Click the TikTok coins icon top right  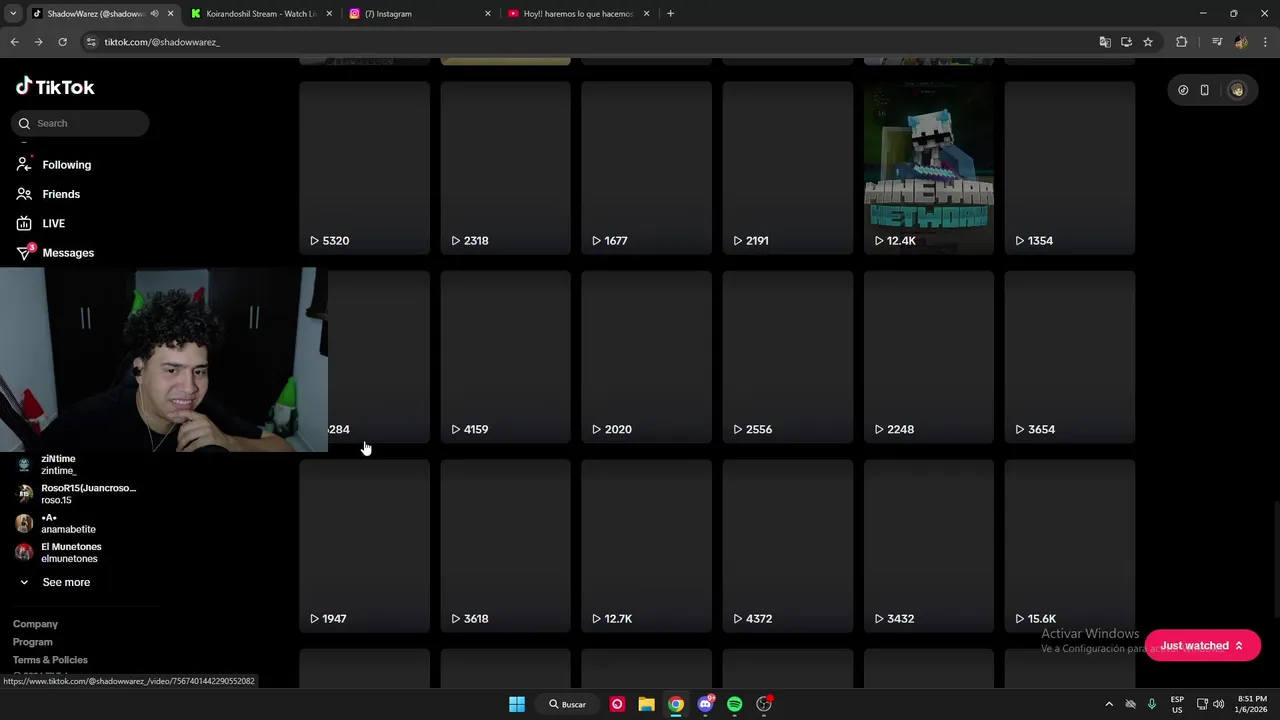[1183, 90]
